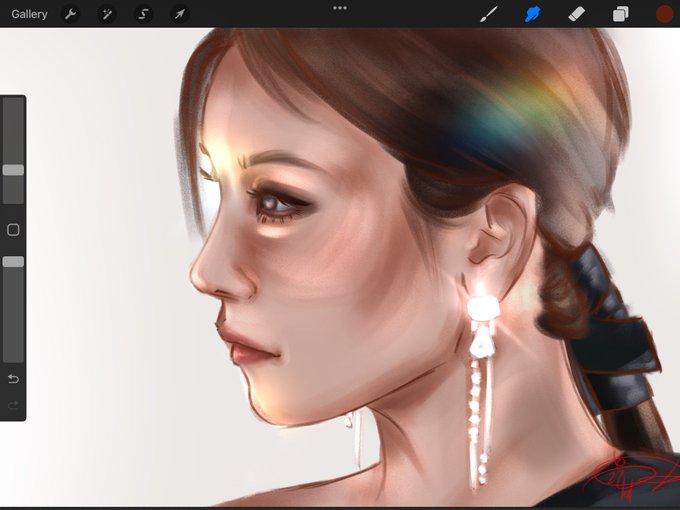
Task: Open the Layers panel
Action: click(x=621, y=14)
